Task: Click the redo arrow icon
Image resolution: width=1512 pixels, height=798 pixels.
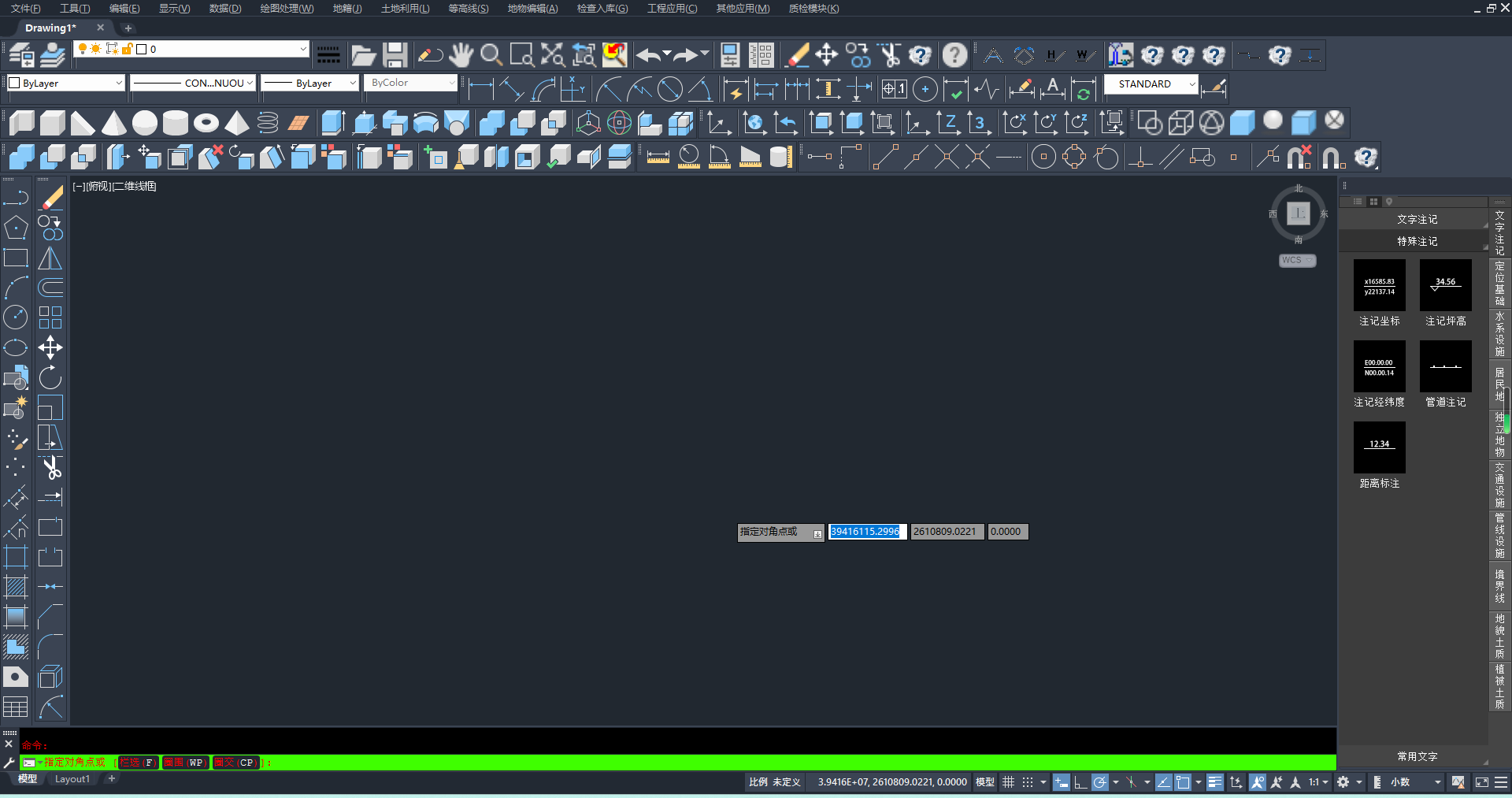Action: point(685,55)
